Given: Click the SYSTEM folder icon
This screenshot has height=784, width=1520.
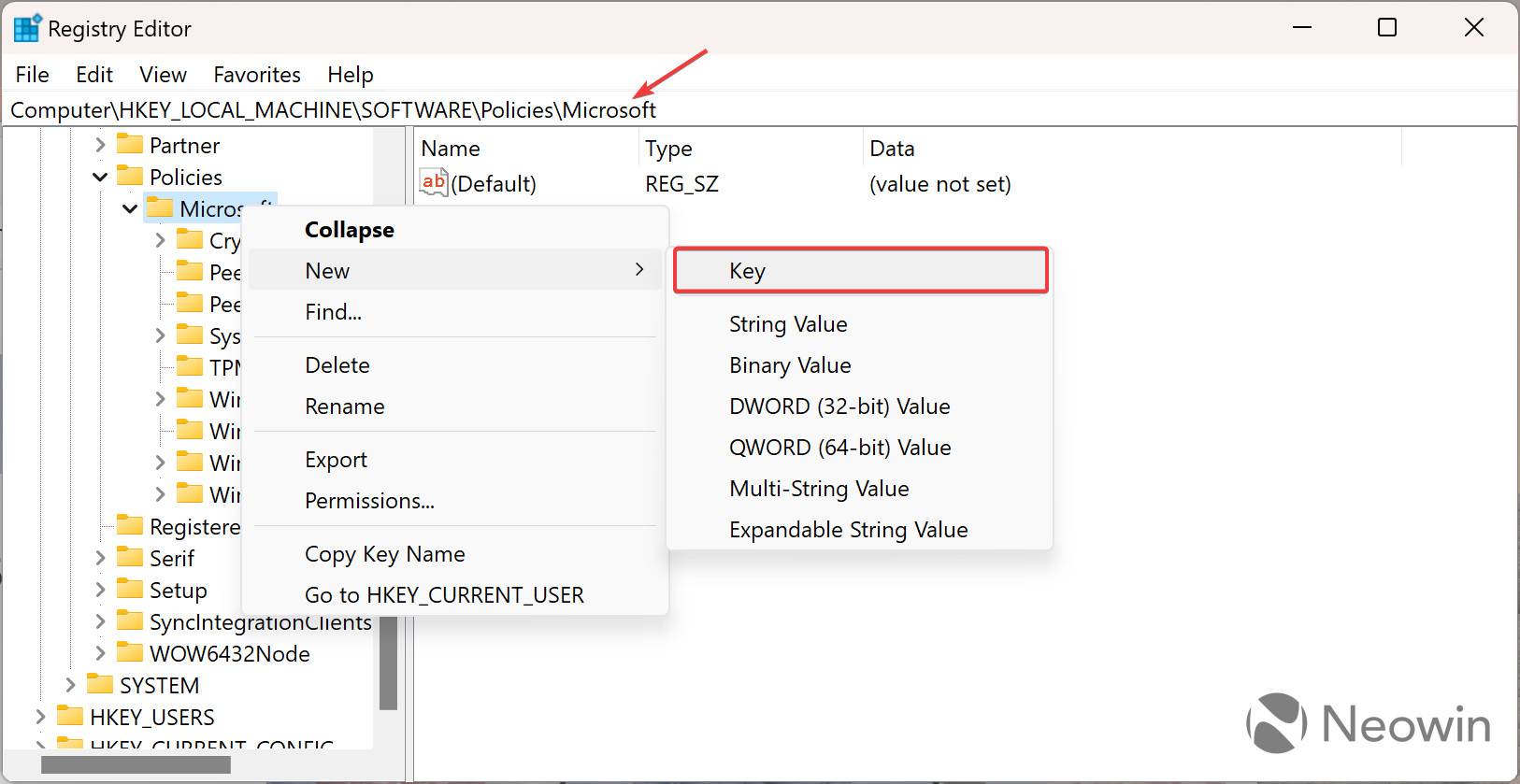Looking at the screenshot, I should tap(100, 685).
